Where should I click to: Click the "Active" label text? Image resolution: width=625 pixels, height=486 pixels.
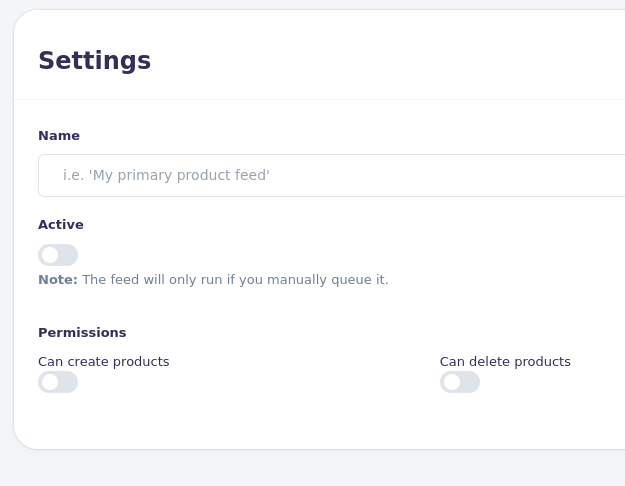[61, 225]
